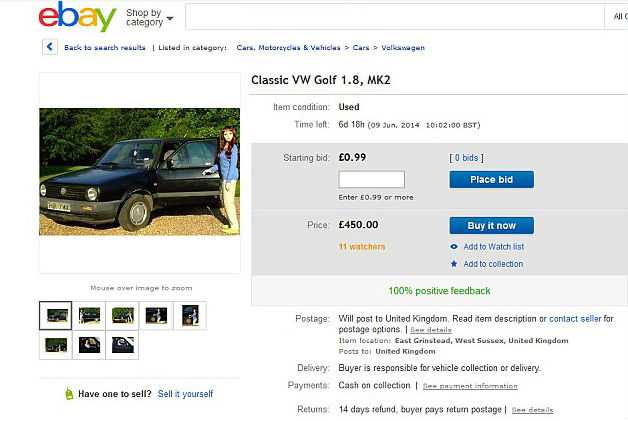
Task: View the 0 bids history link
Action: [467, 158]
